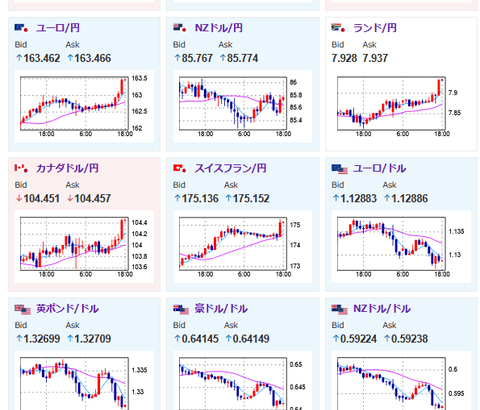Click the Euro/Dollar flag icon
This screenshot has height=410, width=480.
click(339, 169)
